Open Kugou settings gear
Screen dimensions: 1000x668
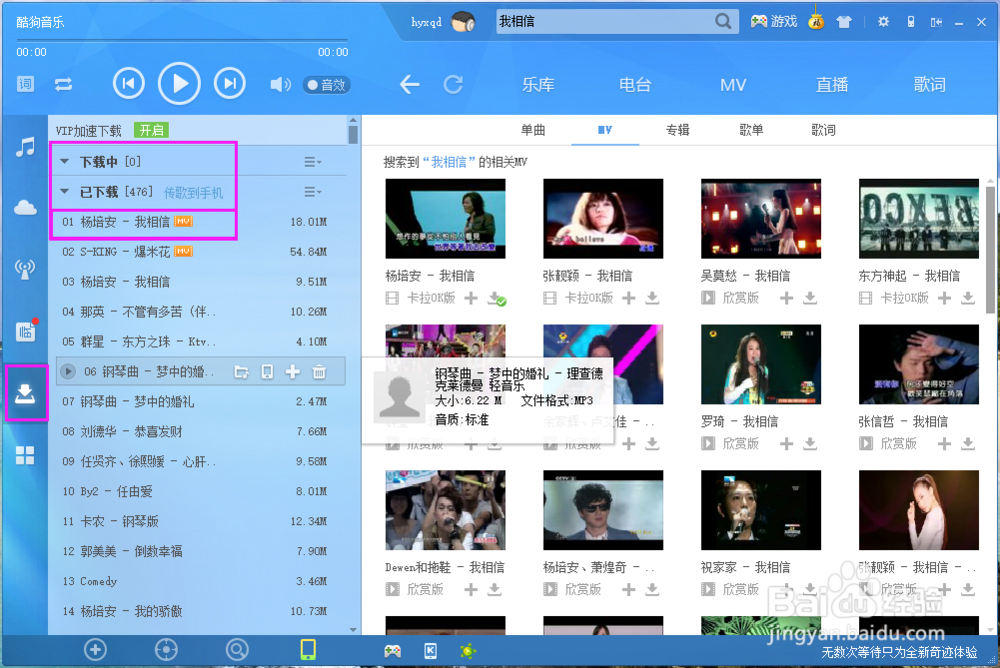tap(883, 20)
